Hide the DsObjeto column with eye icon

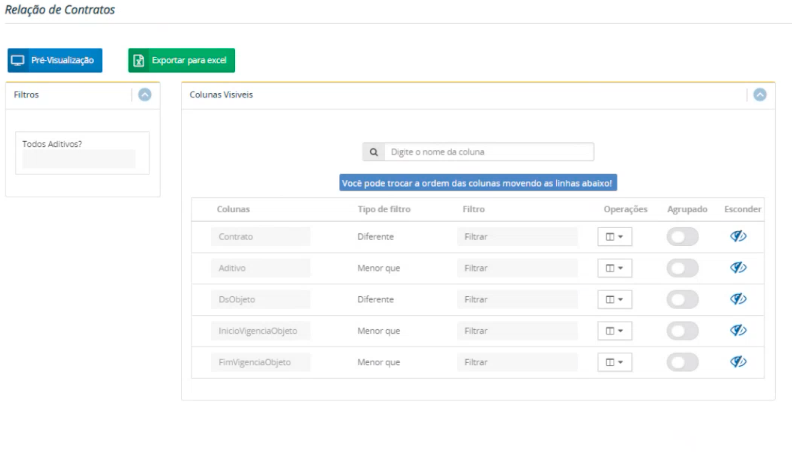click(738, 299)
